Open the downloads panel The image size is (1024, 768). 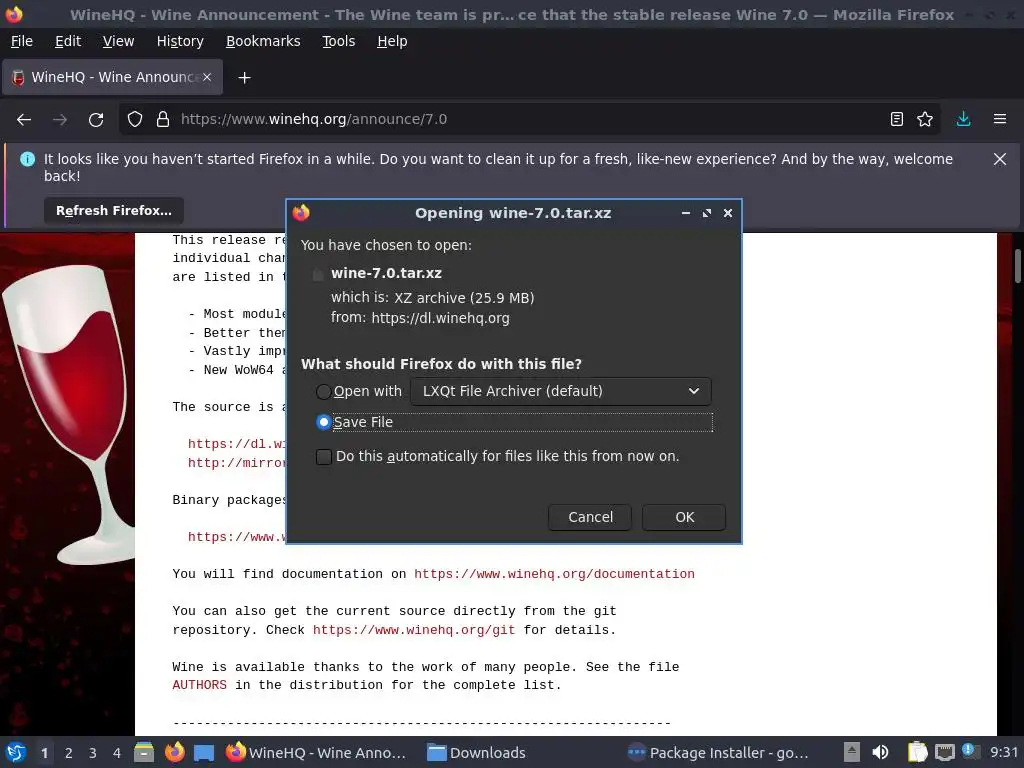click(x=963, y=120)
